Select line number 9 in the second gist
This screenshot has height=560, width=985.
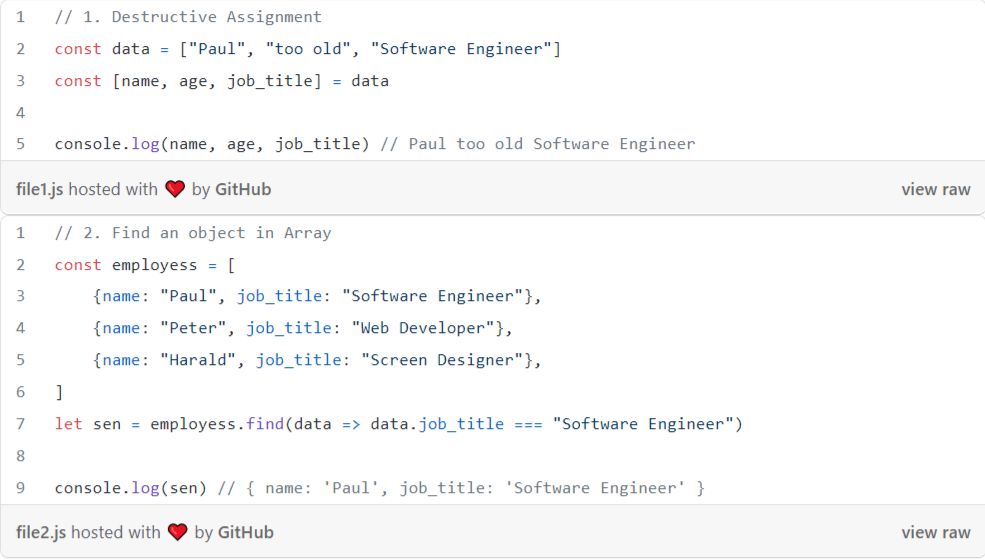point(21,488)
